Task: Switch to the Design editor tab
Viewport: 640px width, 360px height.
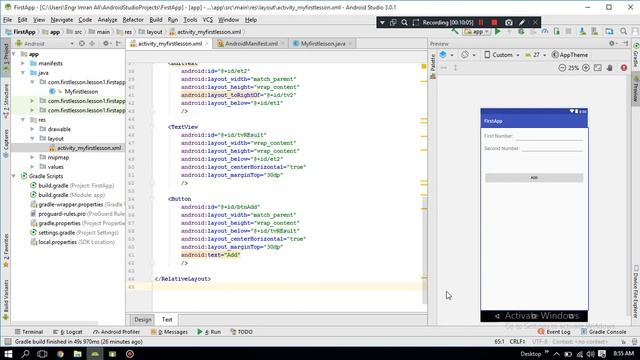Action: click(x=142, y=320)
